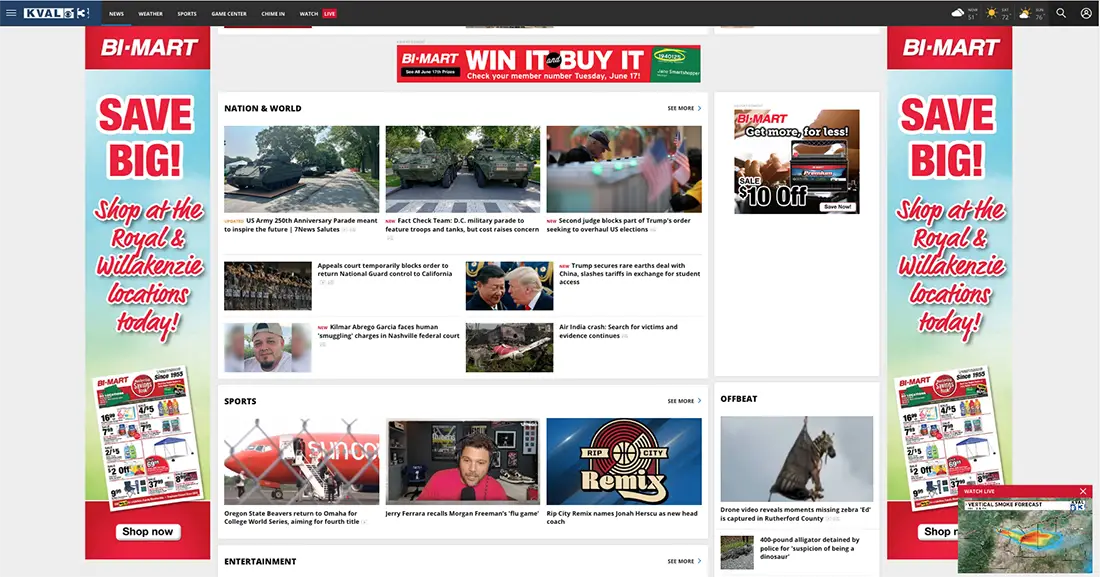Click the alligator story thumbnail
Image resolution: width=1100 pixels, height=577 pixels.
(x=737, y=552)
